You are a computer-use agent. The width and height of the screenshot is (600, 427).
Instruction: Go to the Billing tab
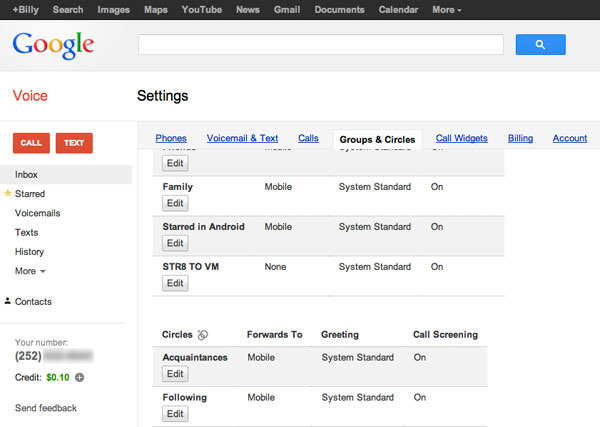pyautogui.click(x=520, y=138)
